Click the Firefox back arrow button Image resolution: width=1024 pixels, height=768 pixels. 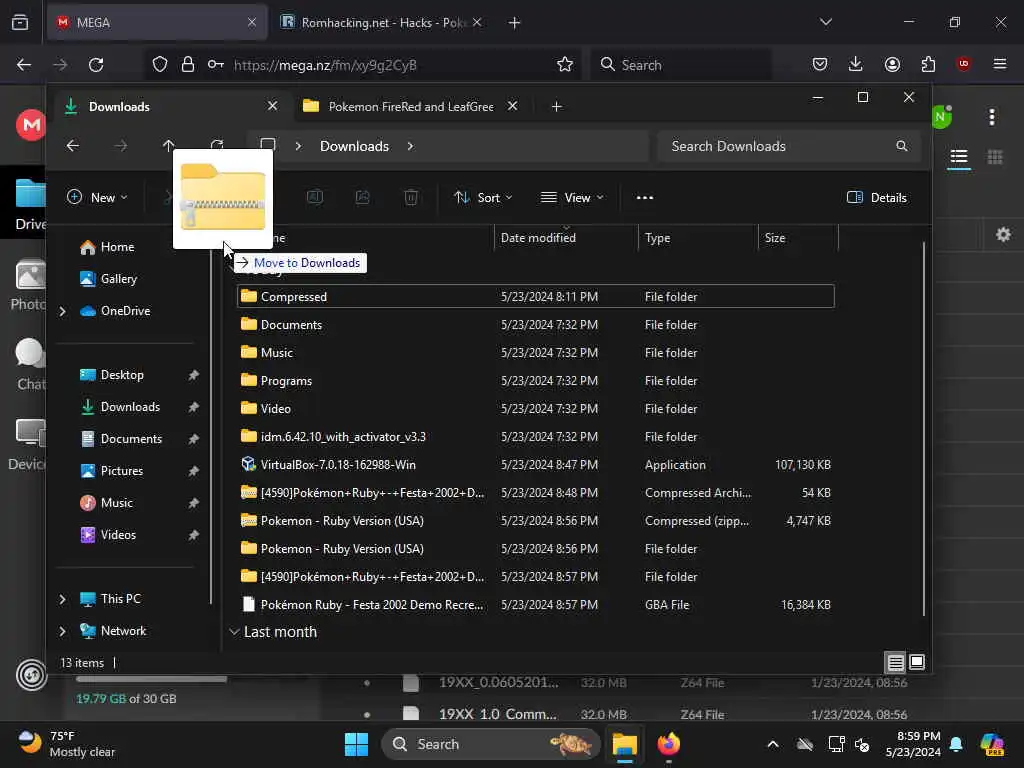point(24,65)
